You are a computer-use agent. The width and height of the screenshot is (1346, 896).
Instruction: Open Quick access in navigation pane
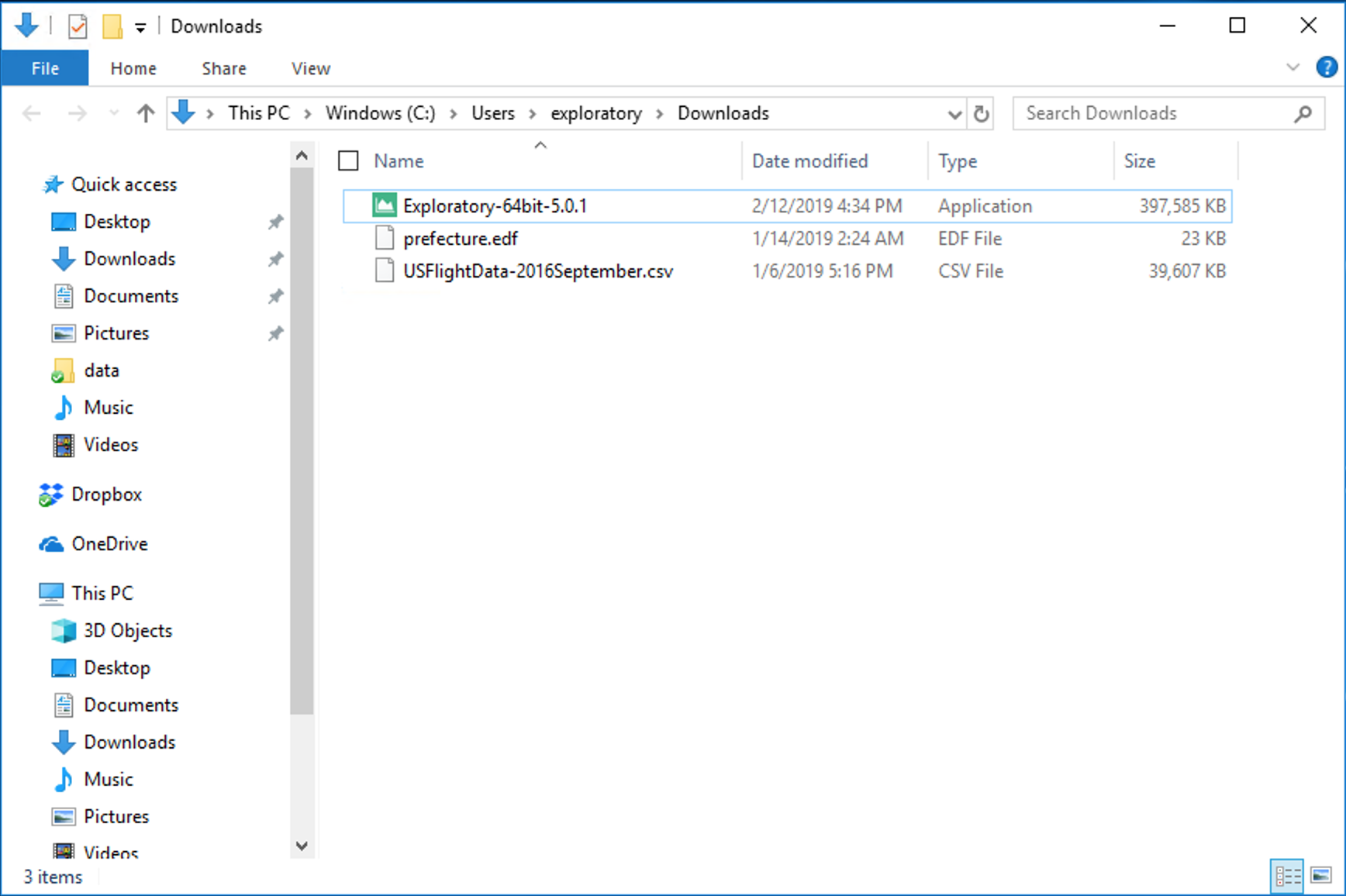point(124,184)
